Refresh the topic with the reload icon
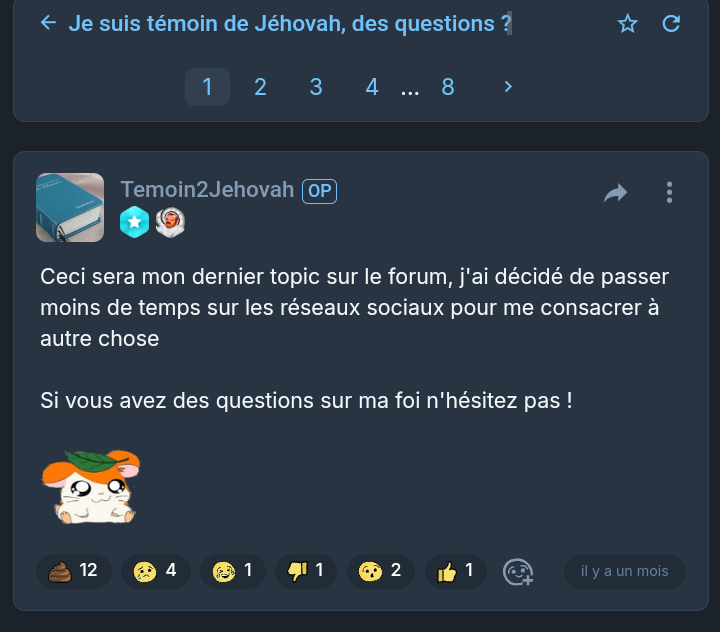The width and height of the screenshot is (720, 632). tap(671, 23)
